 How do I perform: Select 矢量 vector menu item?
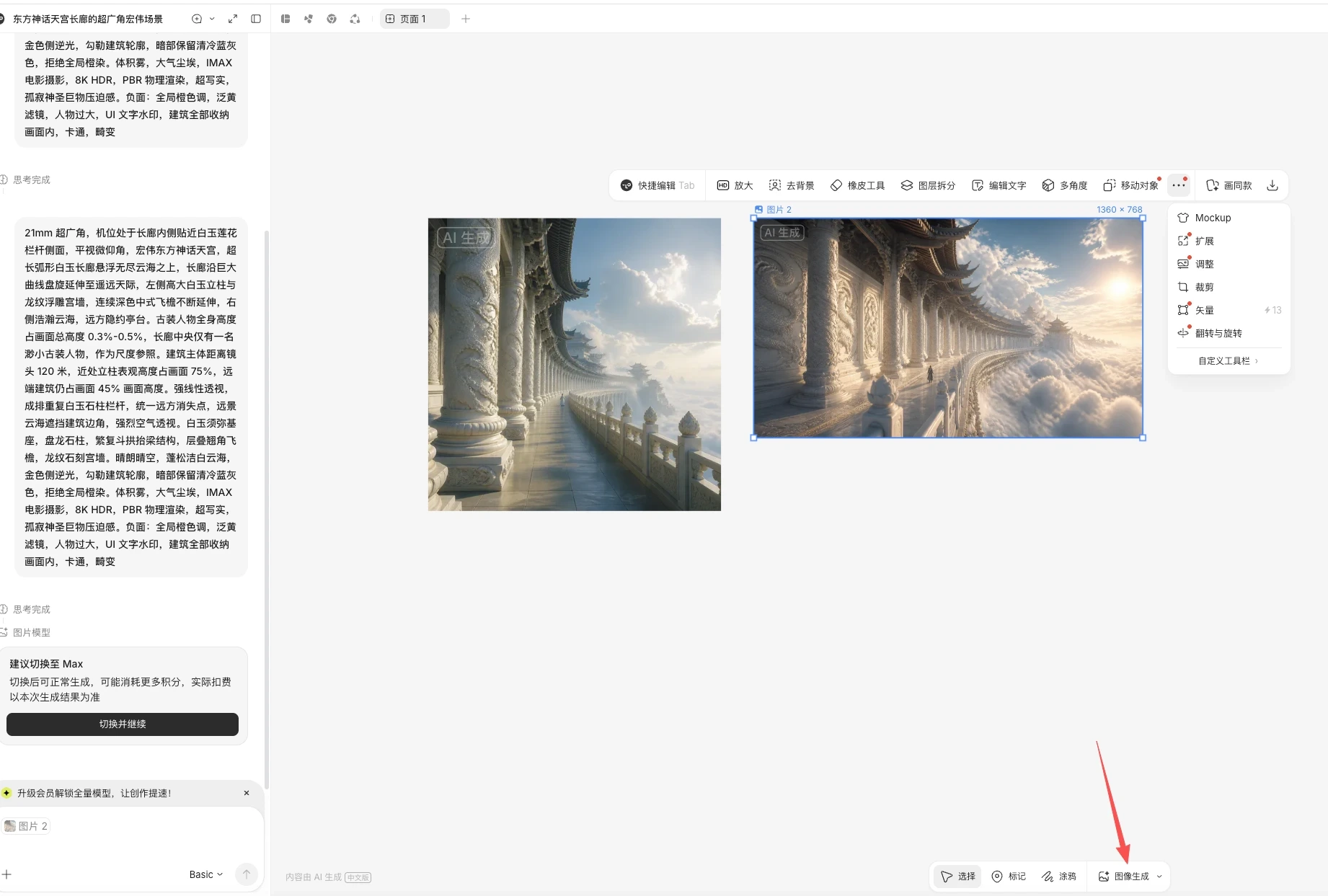(1229, 310)
